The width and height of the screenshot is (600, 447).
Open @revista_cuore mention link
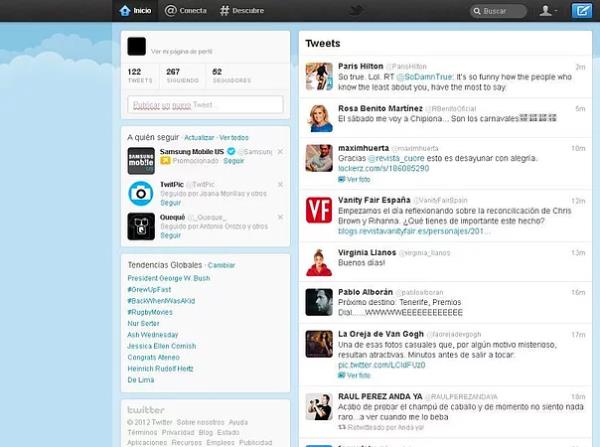pos(396,158)
